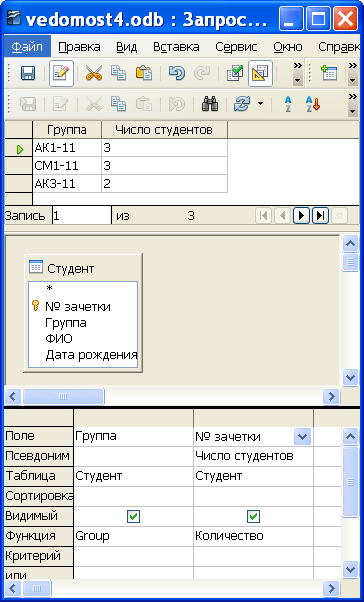Screen dimensions: 364x602
Task: Toggle Design View icon with ruler triangle
Action: click(260, 73)
